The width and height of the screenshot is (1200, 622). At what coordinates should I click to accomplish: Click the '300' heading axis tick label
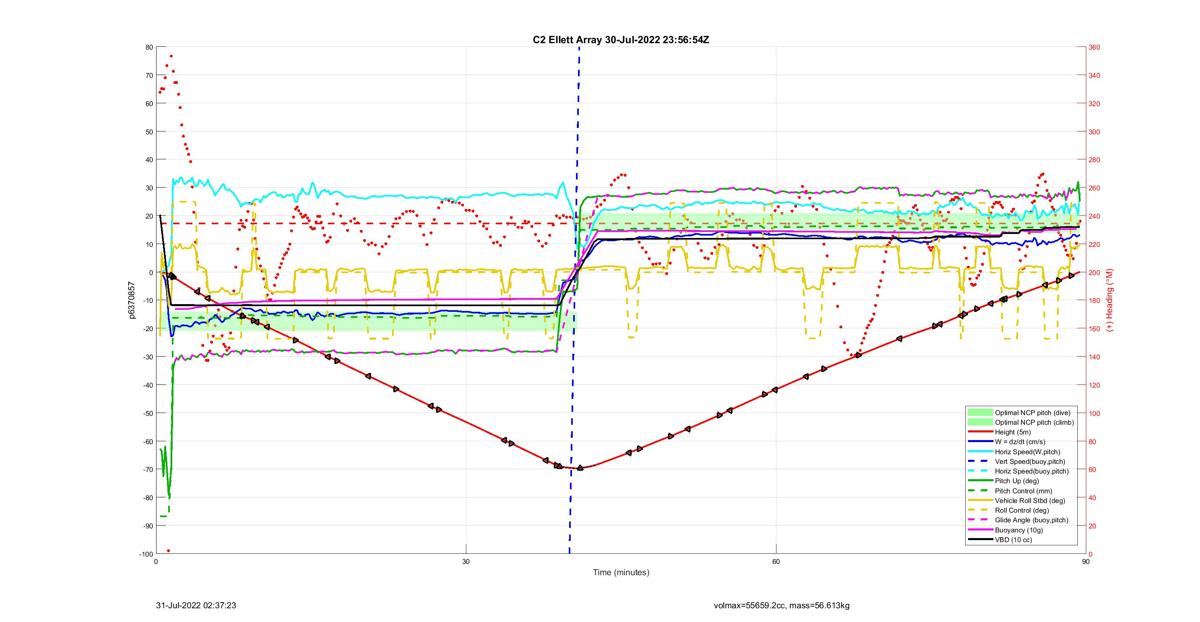point(1095,131)
